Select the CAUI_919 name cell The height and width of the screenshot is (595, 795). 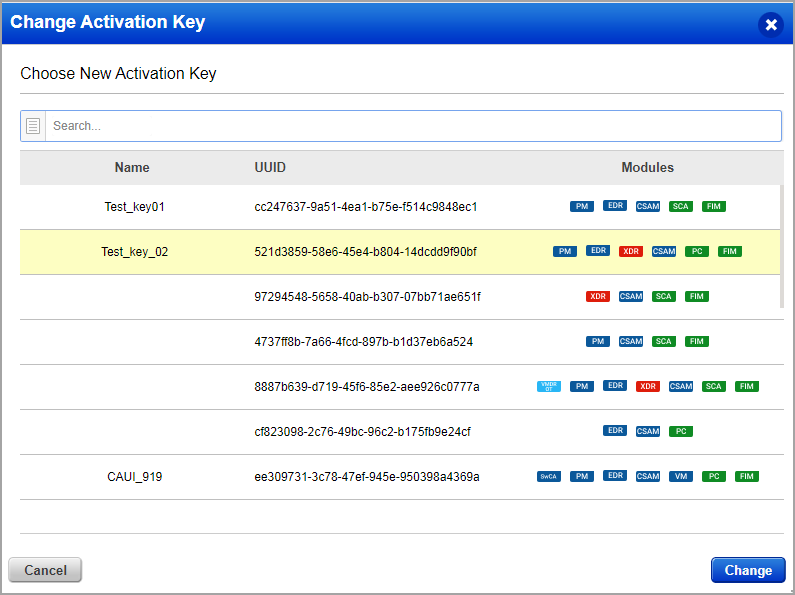(x=134, y=477)
